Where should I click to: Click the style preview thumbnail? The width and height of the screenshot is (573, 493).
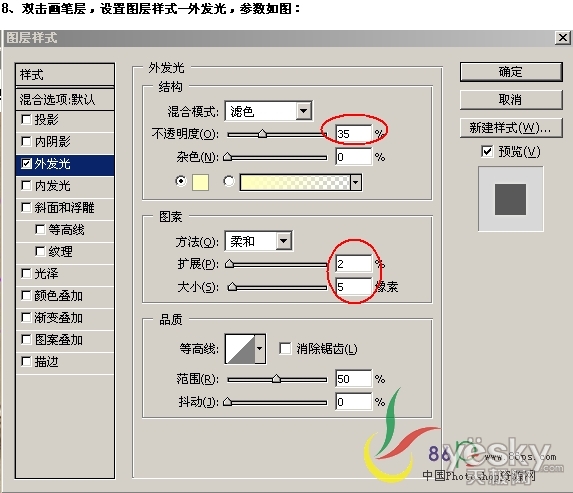coord(511,199)
